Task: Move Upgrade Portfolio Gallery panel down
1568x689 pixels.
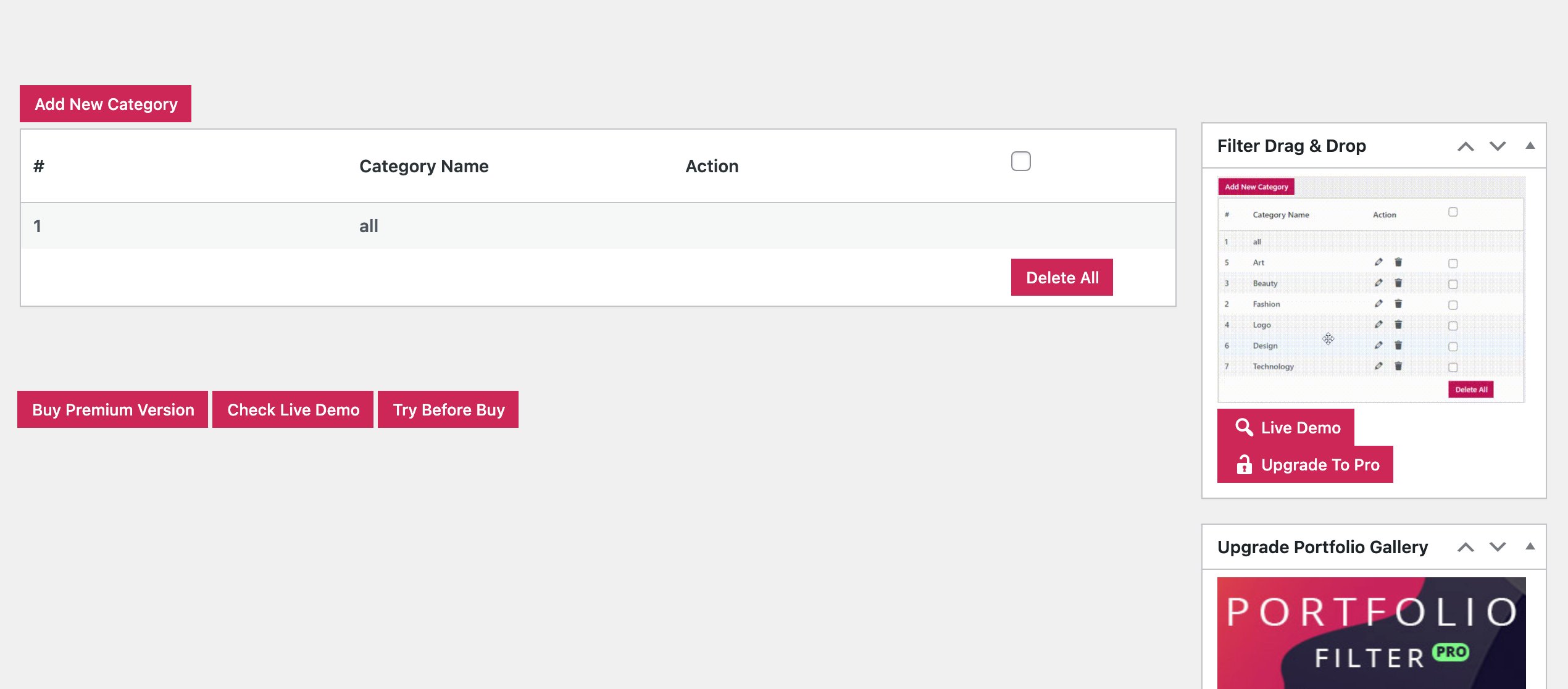Action: (x=1498, y=547)
